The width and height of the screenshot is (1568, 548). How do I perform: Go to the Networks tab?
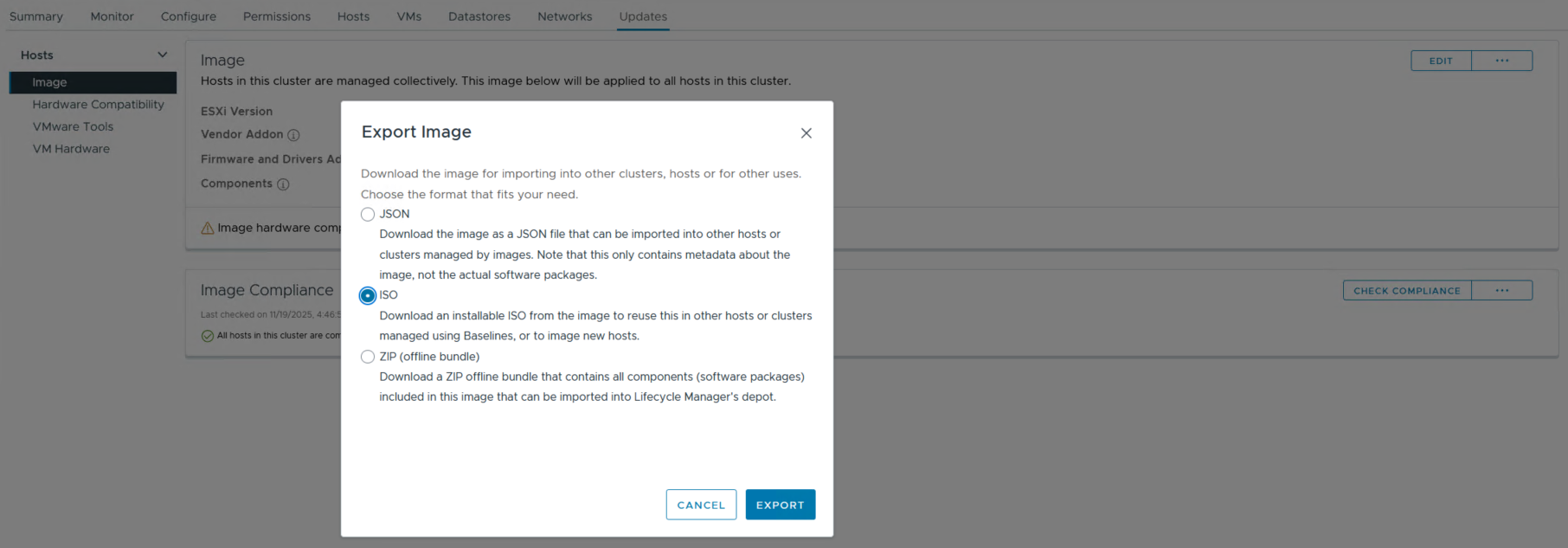(x=564, y=16)
